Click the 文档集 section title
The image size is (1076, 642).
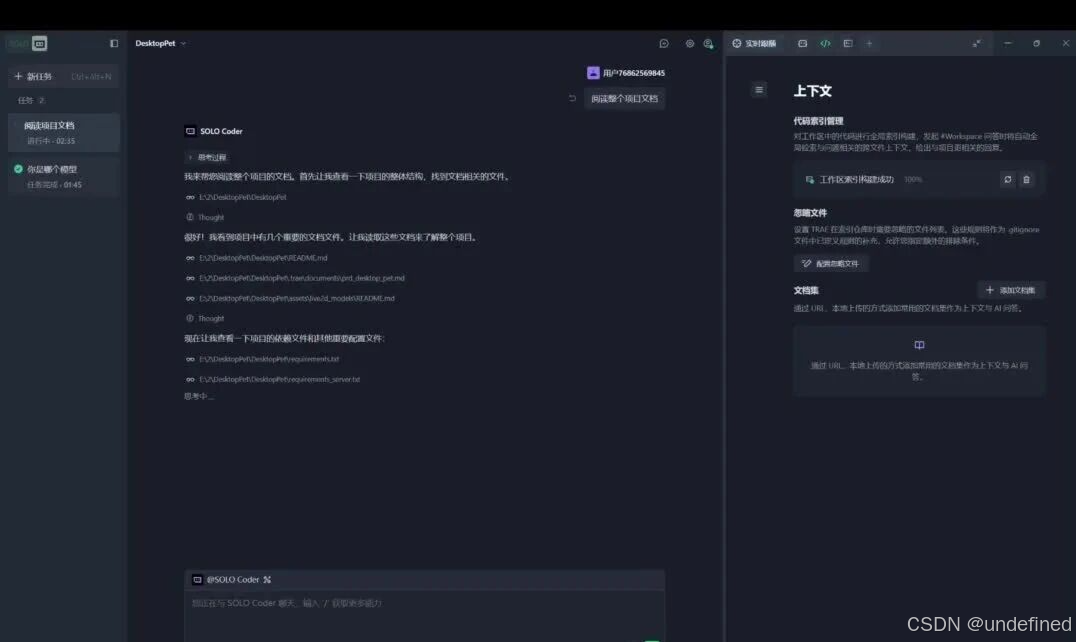pos(806,290)
